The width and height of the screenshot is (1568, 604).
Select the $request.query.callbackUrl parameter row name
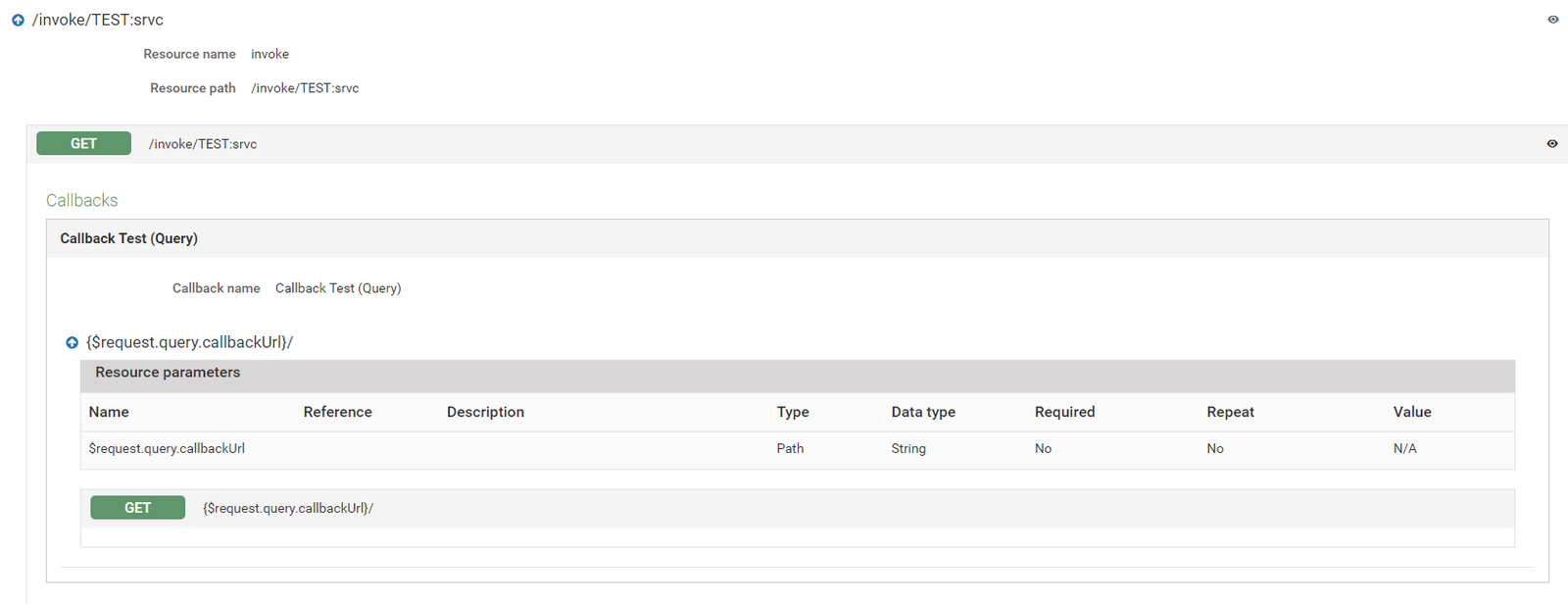(x=167, y=448)
